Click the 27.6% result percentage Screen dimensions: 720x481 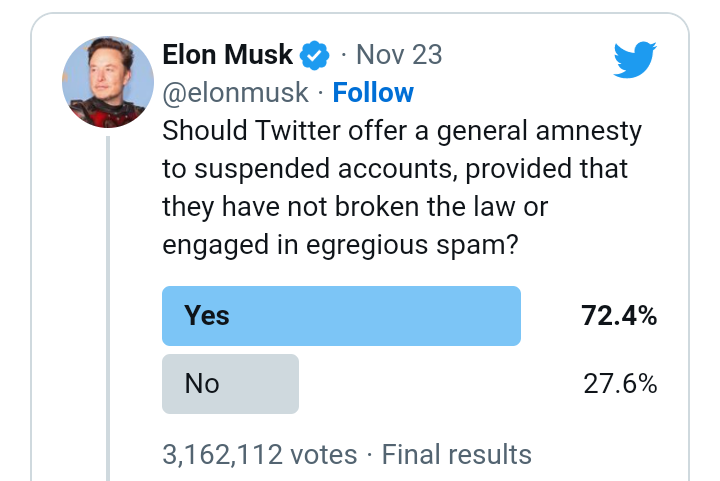click(620, 384)
